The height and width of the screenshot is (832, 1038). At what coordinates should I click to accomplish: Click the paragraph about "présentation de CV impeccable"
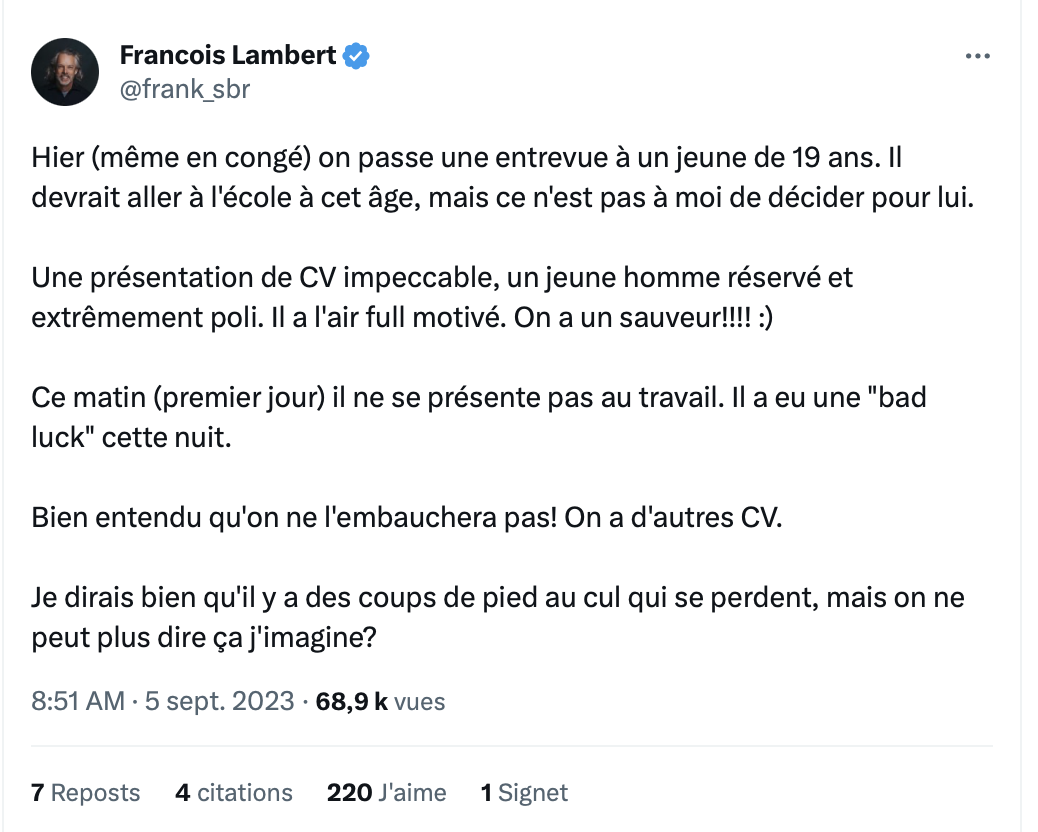coord(442,297)
